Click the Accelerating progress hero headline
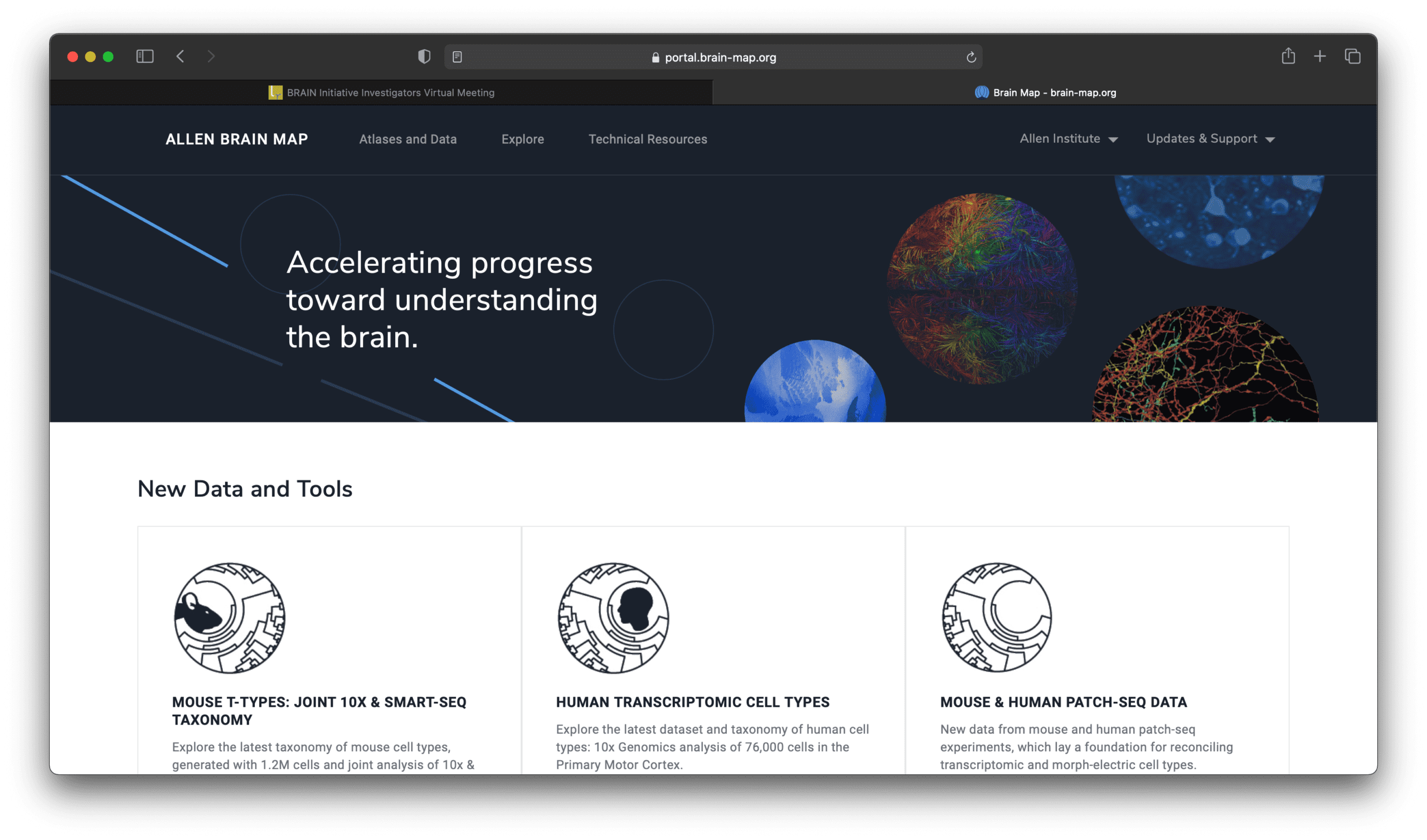1427x840 pixels. click(x=441, y=300)
